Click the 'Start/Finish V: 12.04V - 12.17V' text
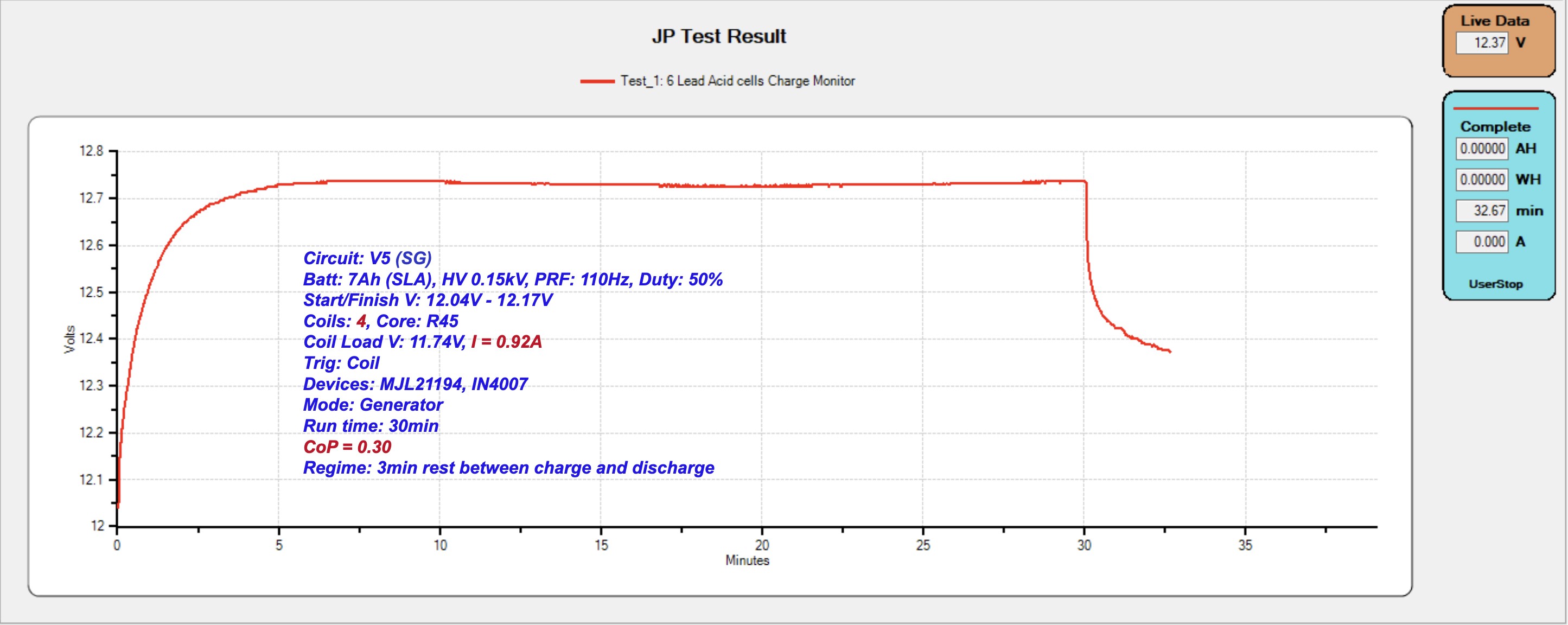This screenshot has height=625, width=1568. (x=428, y=300)
